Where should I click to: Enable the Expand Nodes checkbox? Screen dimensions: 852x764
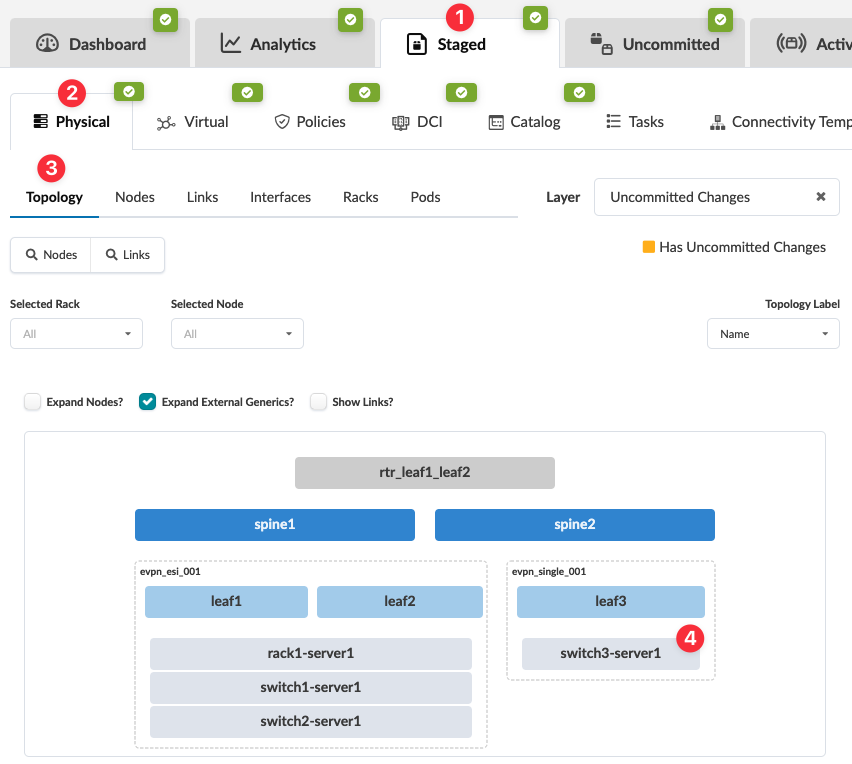(33, 402)
